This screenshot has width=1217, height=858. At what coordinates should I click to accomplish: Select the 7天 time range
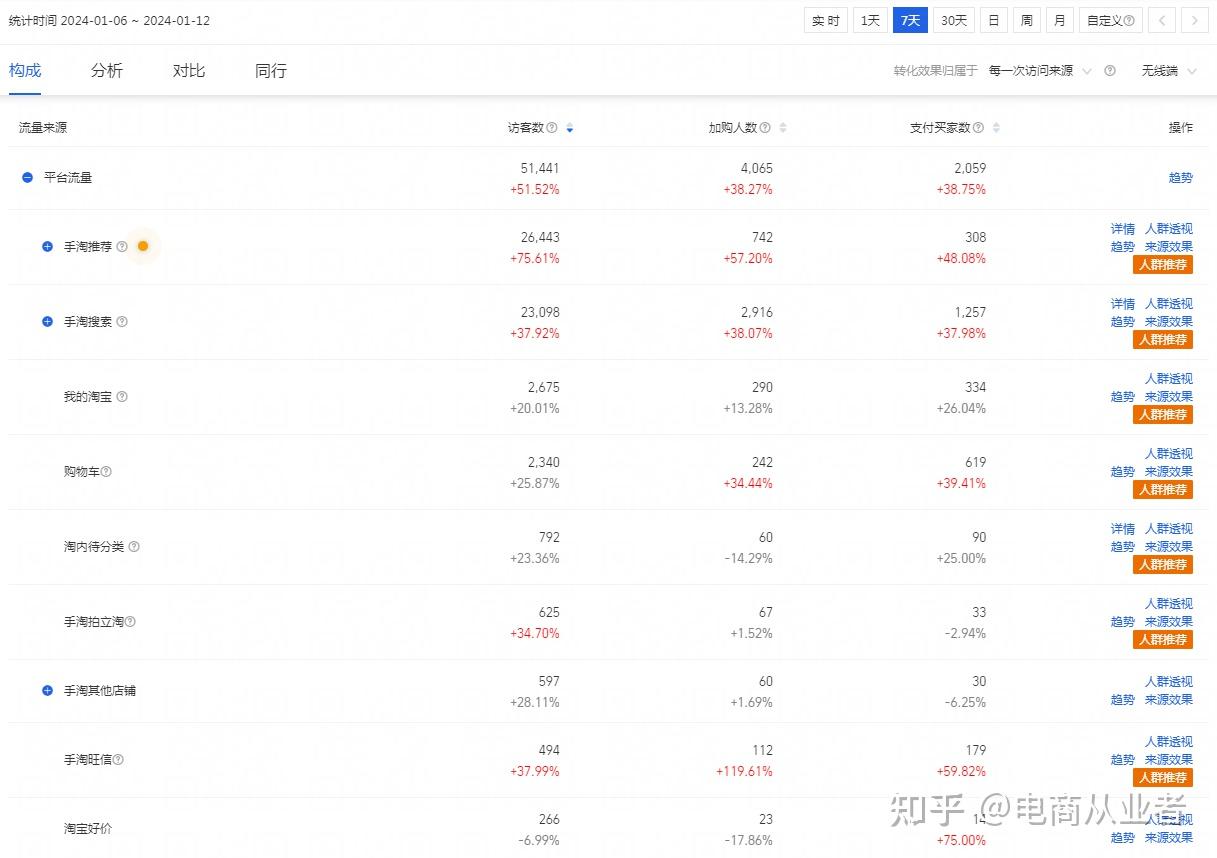click(910, 20)
